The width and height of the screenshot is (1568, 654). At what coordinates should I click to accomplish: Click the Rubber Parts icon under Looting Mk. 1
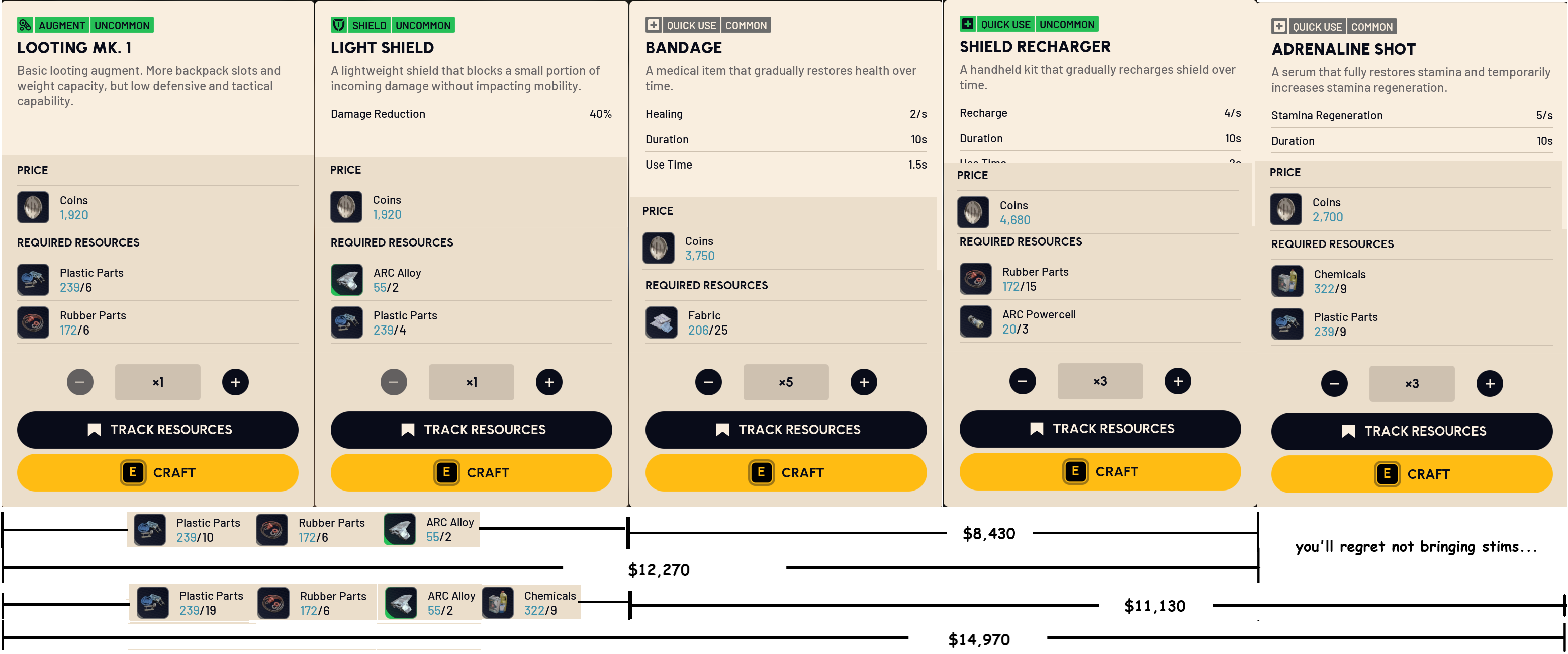point(33,323)
